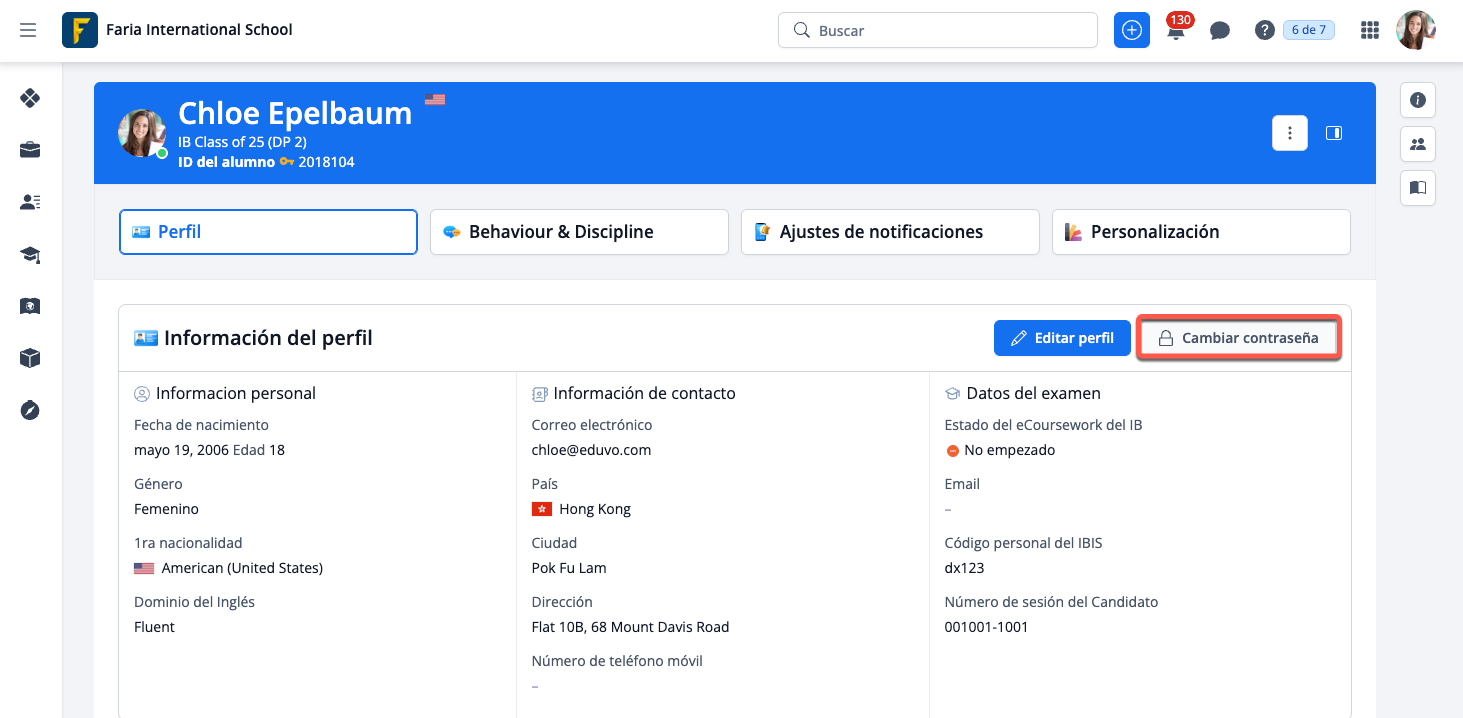
Task: Open the cube icon in sidebar
Action: 30,358
